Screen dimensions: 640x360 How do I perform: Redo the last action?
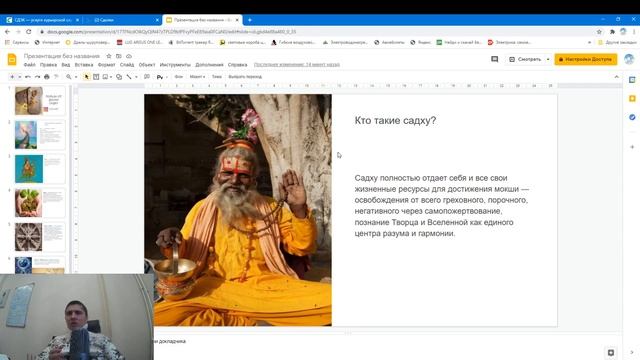click(37, 77)
